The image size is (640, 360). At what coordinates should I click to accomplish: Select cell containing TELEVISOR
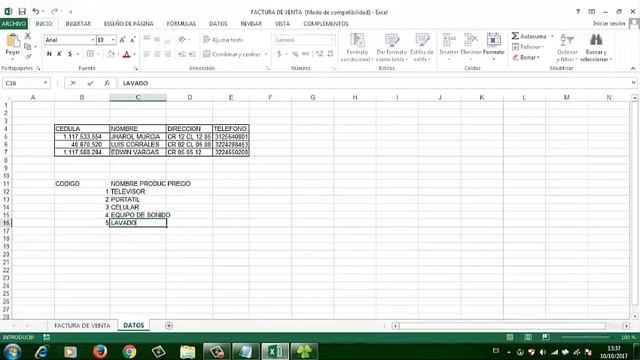coord(138,191)
